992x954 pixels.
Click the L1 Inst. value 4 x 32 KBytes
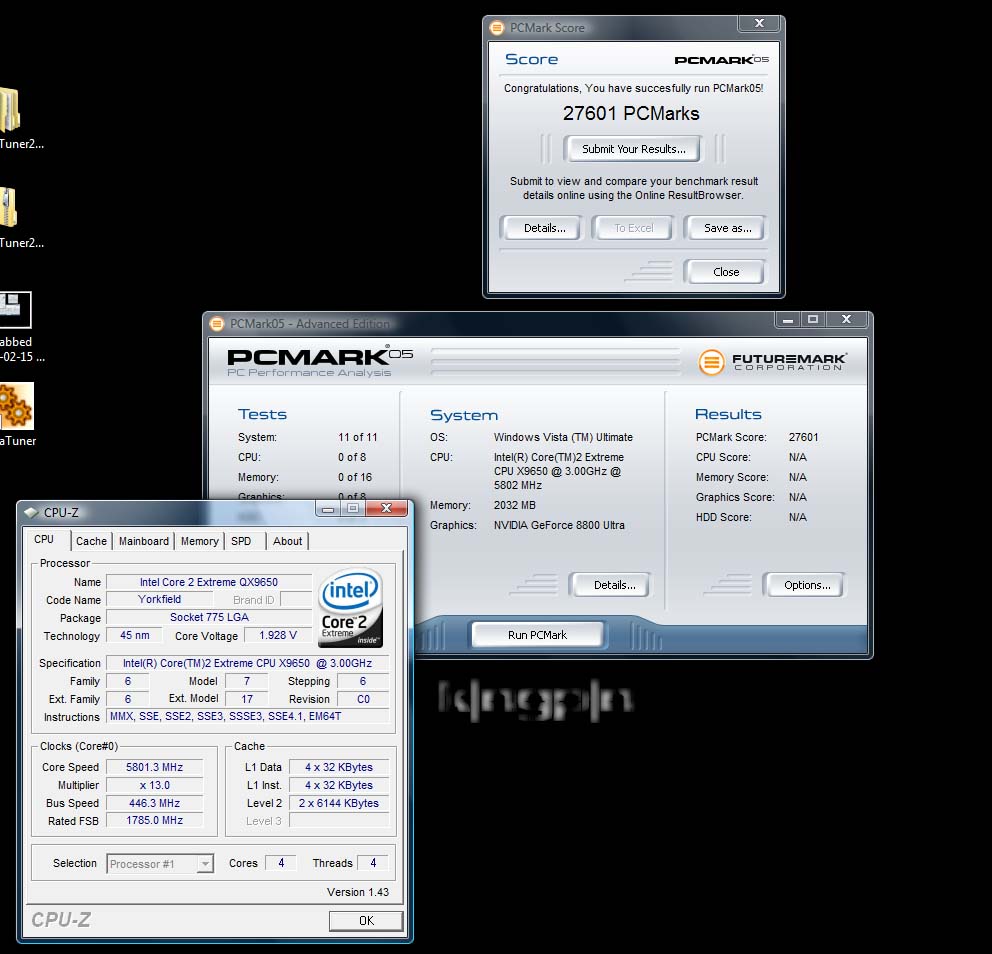[x=338, y=785]
